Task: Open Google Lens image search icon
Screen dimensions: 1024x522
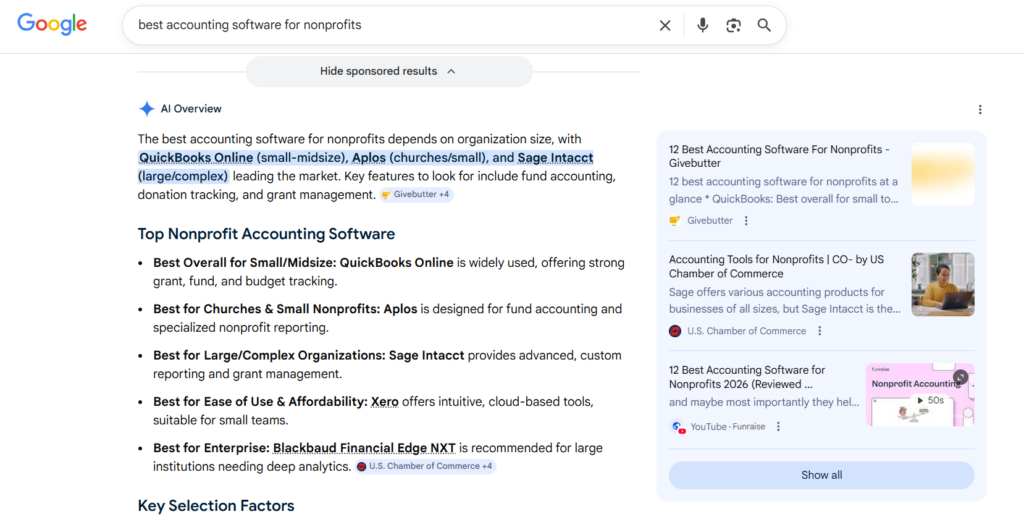Action: click(733, 25)
